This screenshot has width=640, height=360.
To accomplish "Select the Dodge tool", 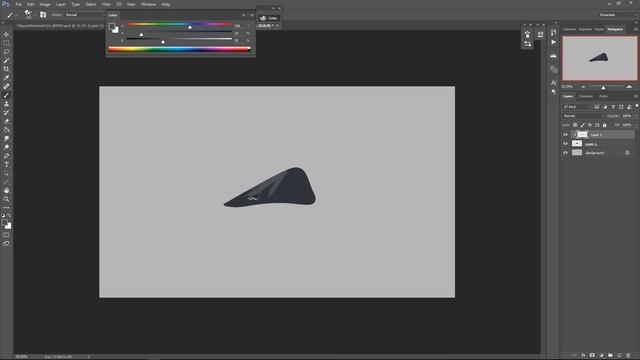I will point(6,147).
